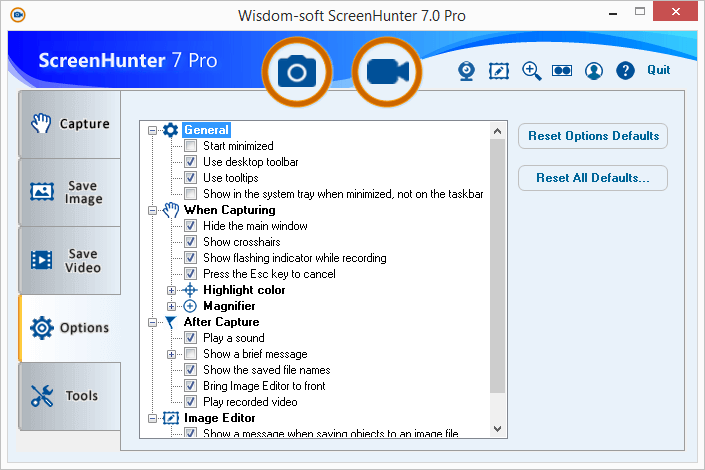705x470 pixels.
Task: Click Reset All Defaults button
Action: pyautogui.click(x=593, y=178)
